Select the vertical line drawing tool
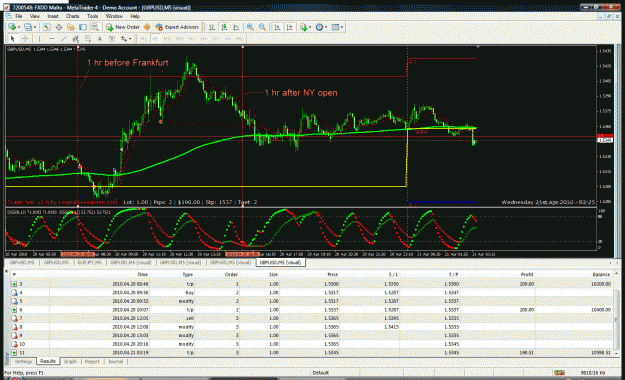Screen dimensions: 625x380 [39, 39]
